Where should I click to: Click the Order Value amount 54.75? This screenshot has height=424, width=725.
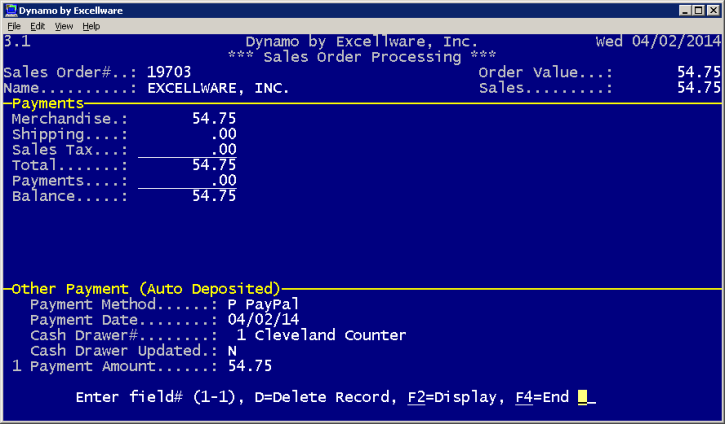tap(699, 72)
